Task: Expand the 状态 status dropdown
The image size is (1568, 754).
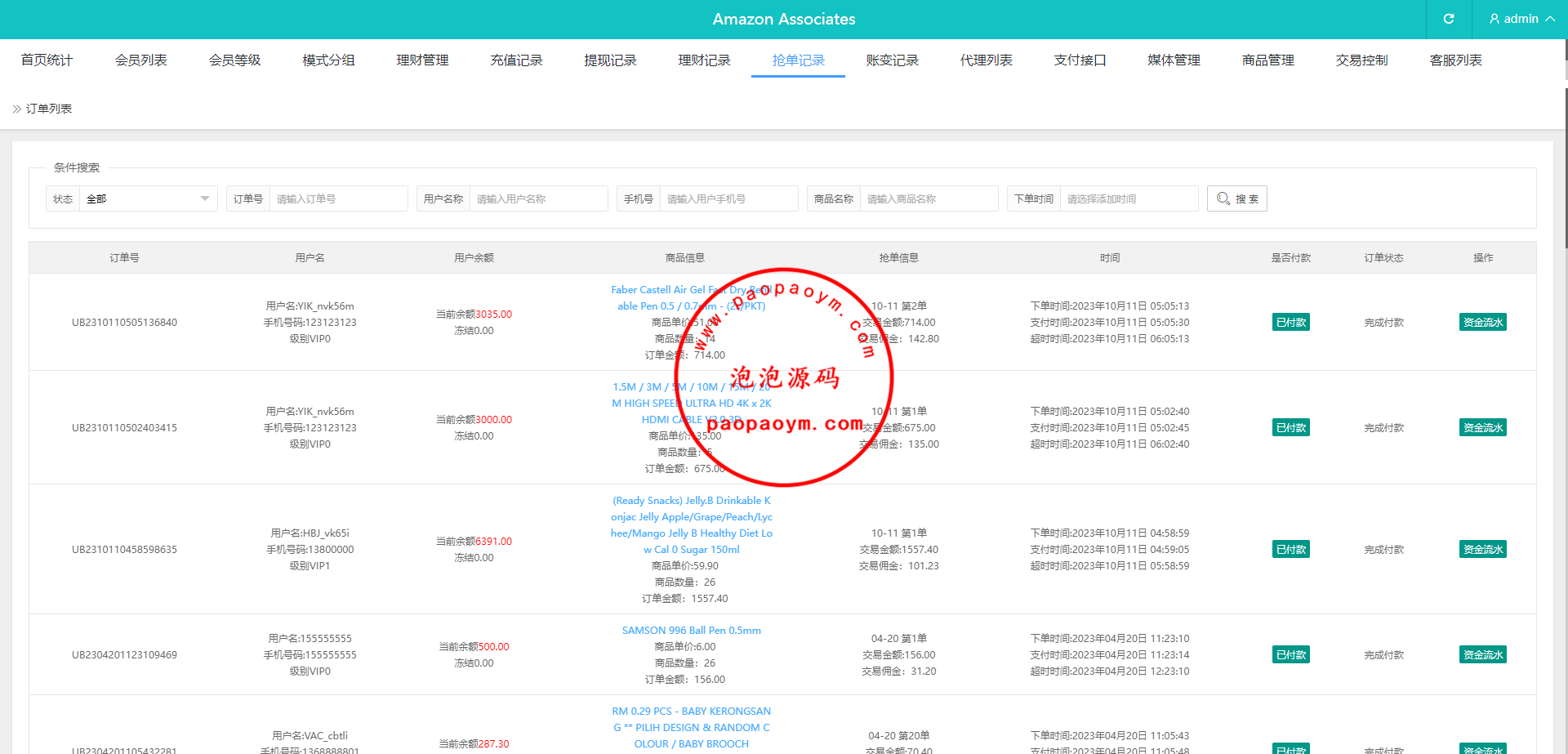Action: coord(148,199)
